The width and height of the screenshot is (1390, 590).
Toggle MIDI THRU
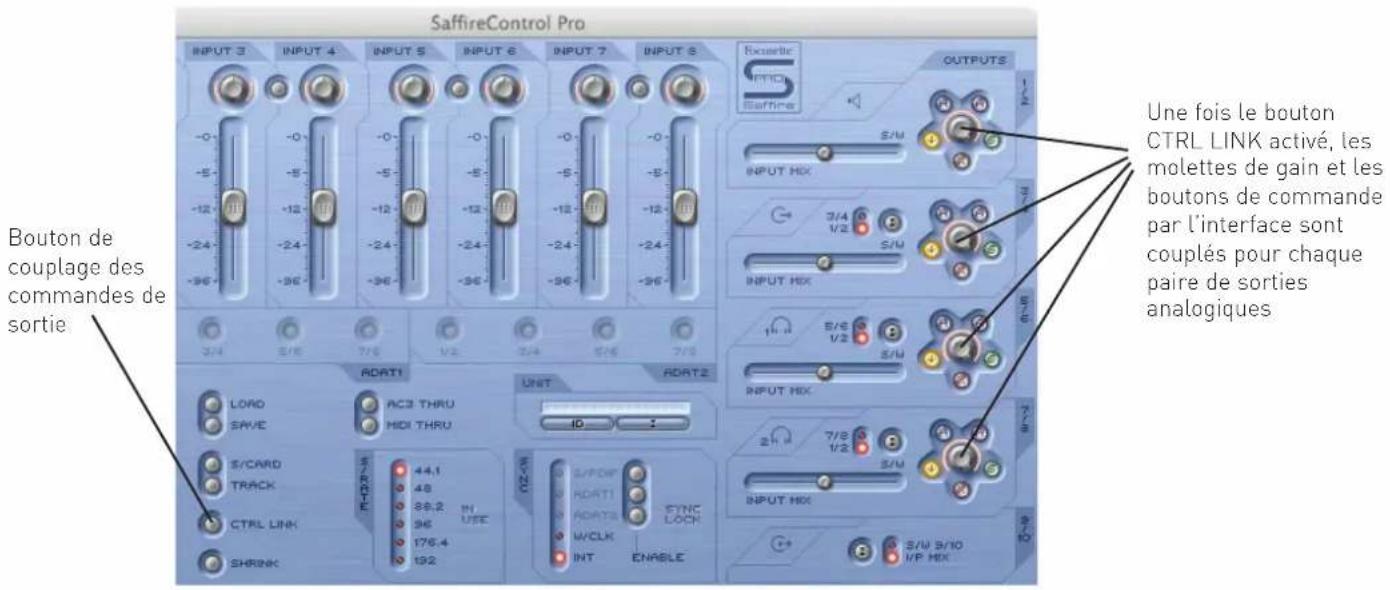point(368,425)
